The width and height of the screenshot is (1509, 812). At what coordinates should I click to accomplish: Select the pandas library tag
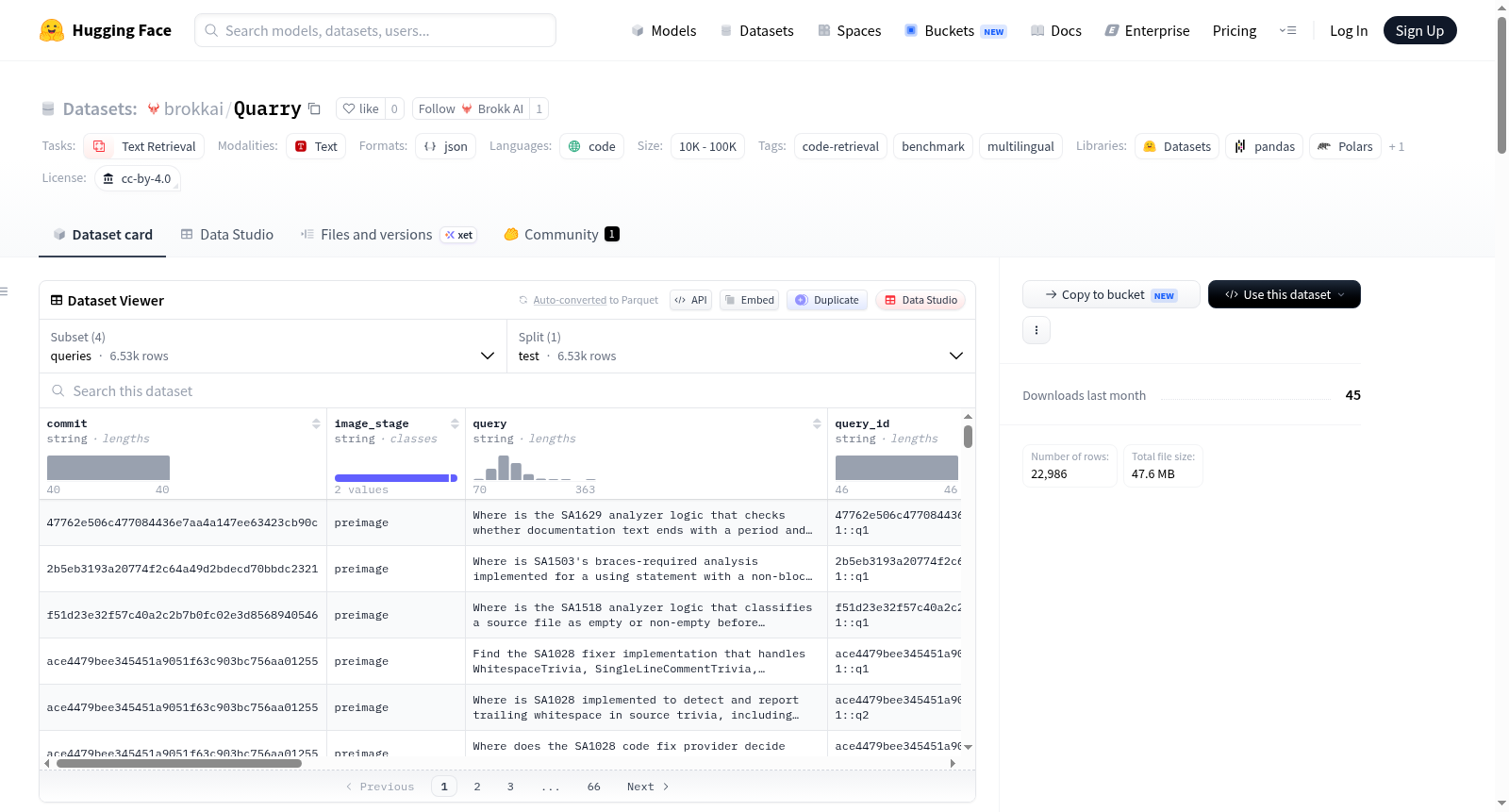tap(1265, 146)
